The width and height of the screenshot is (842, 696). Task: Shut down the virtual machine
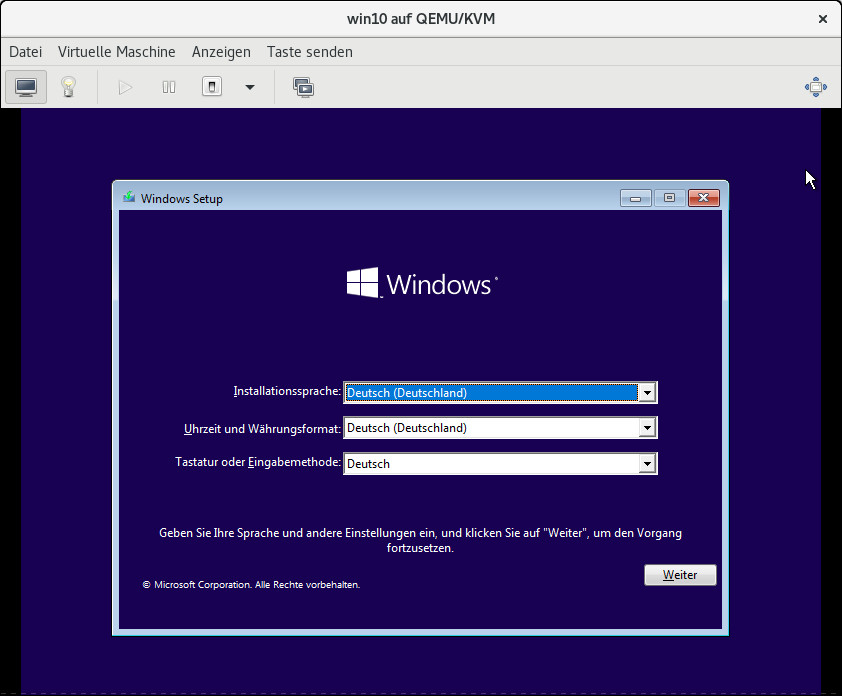pos(212,86)
